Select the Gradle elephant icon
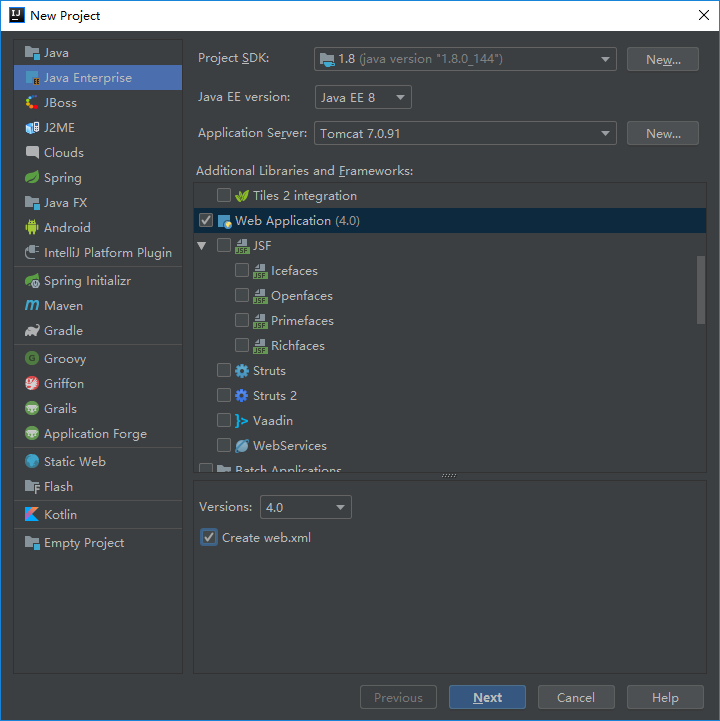The image size is (720, 721). click(x=32, y=330)
